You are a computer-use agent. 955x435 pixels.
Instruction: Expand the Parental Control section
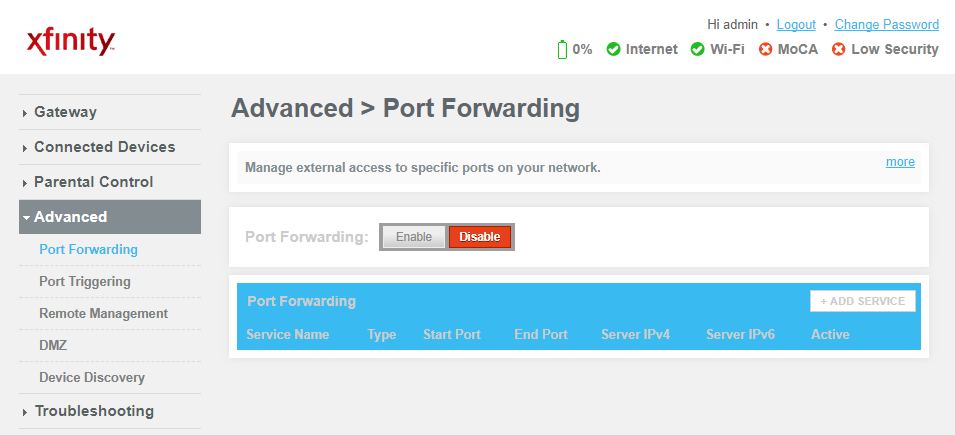[x=93, y=182]
